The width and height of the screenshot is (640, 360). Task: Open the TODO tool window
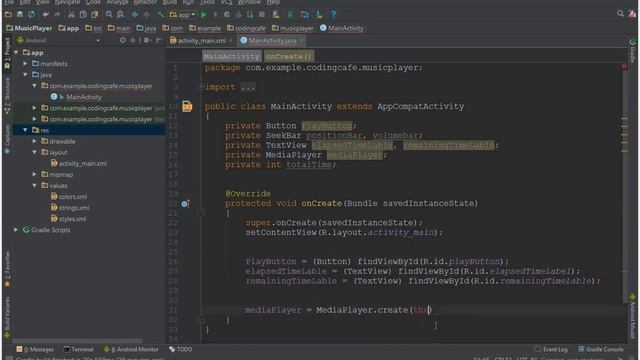tap(180, 349)
